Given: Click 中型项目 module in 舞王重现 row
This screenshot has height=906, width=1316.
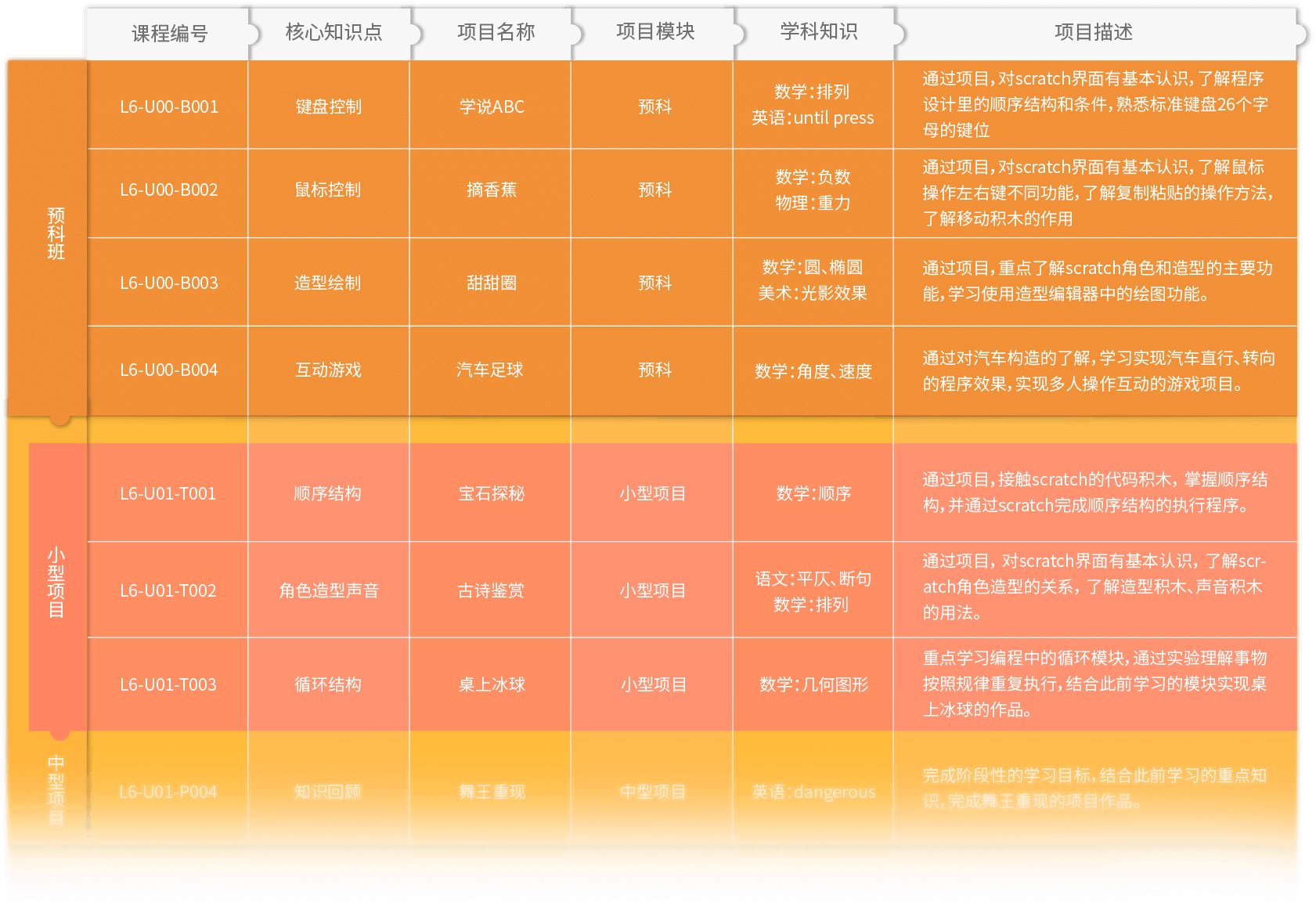Looking at the screenshot, I should point(653,792).
